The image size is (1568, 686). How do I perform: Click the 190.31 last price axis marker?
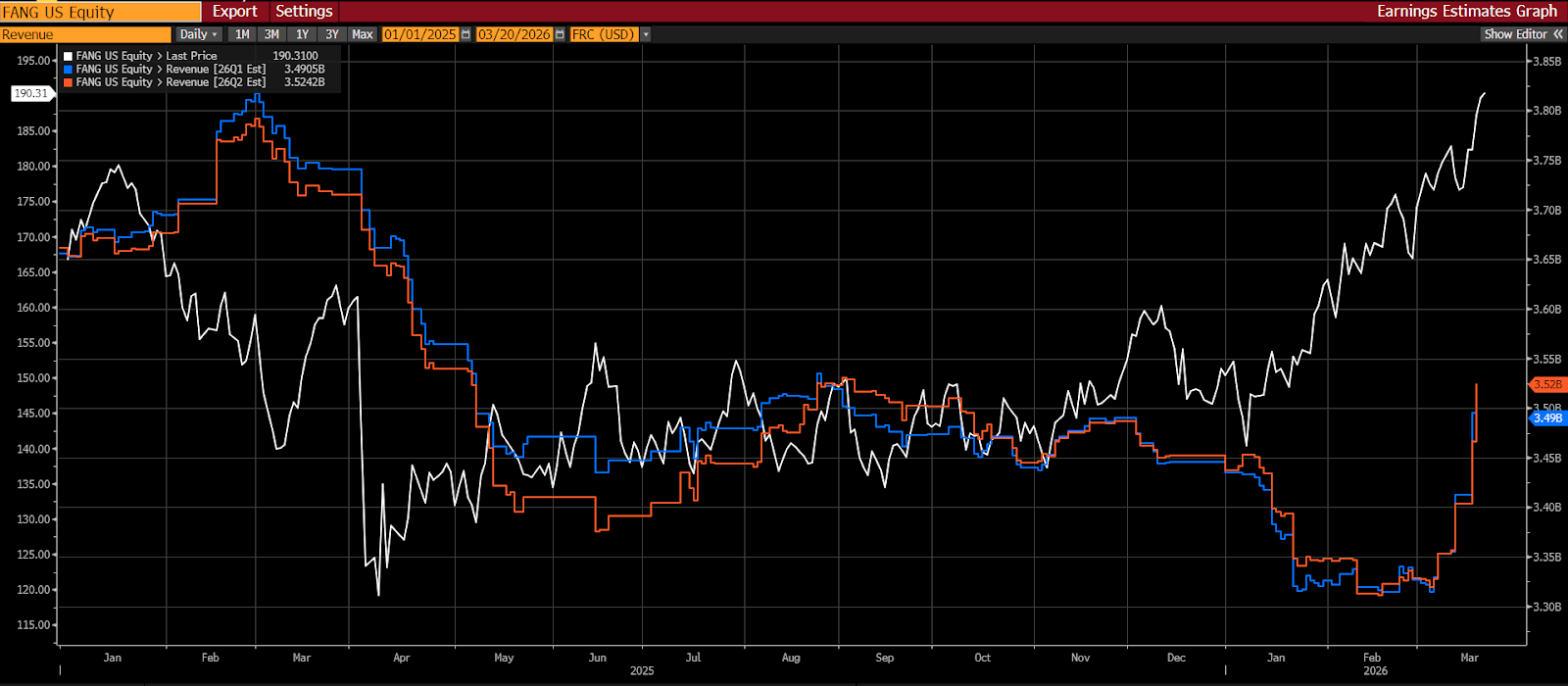(30, 93)
